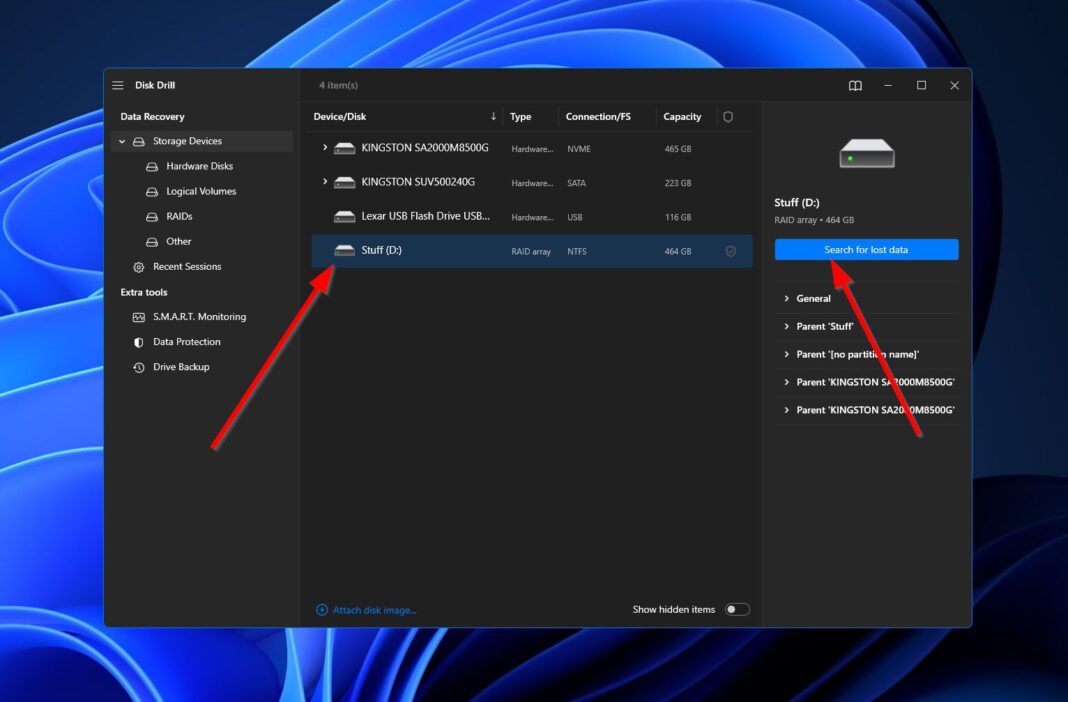Open Data Protection from sidebar
Viewport: 1068px width, 702px height.
(x=186, y=342)
